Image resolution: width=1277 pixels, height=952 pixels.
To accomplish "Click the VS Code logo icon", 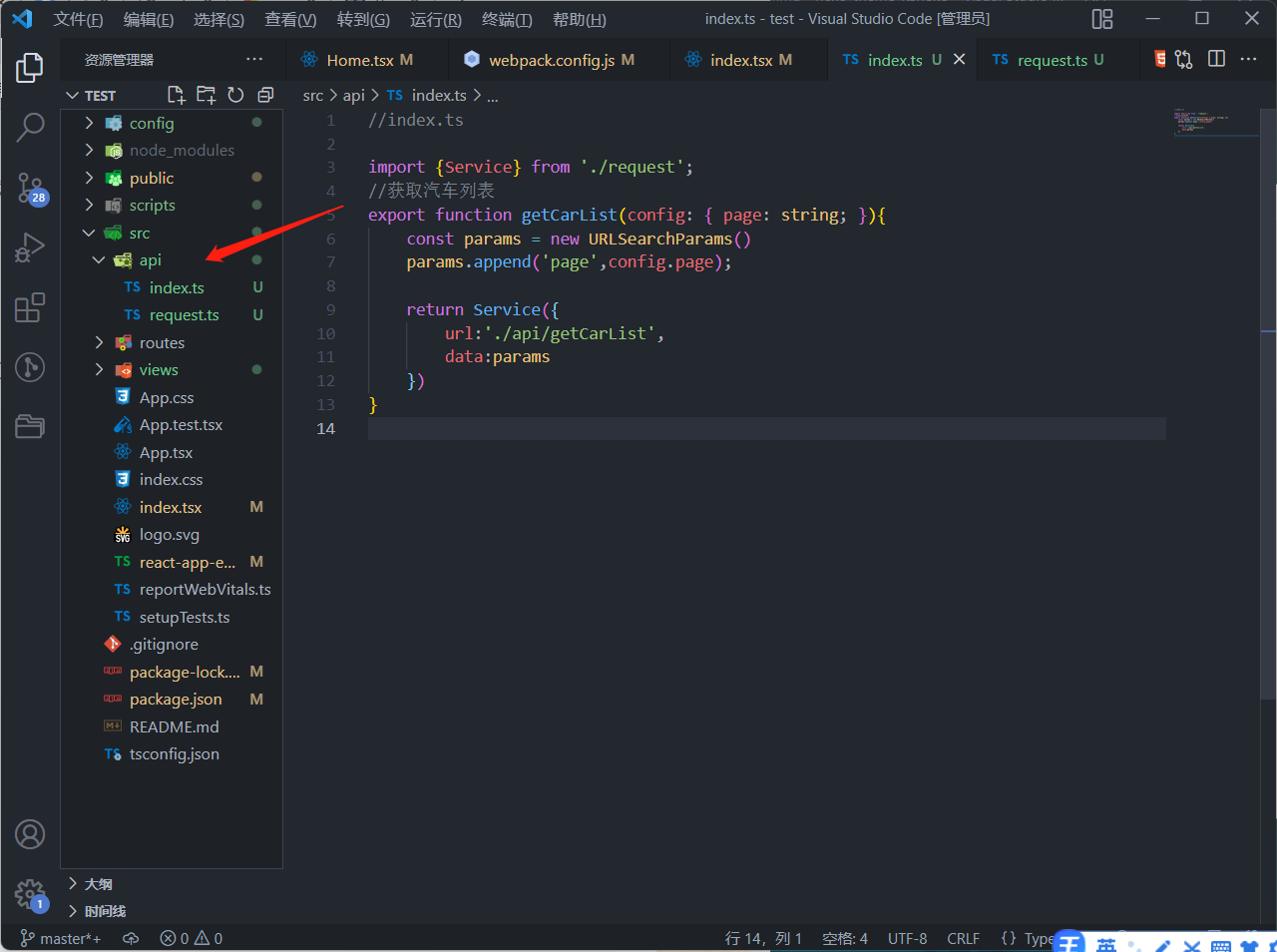I will pyautogui.click(x=22, y=19).
